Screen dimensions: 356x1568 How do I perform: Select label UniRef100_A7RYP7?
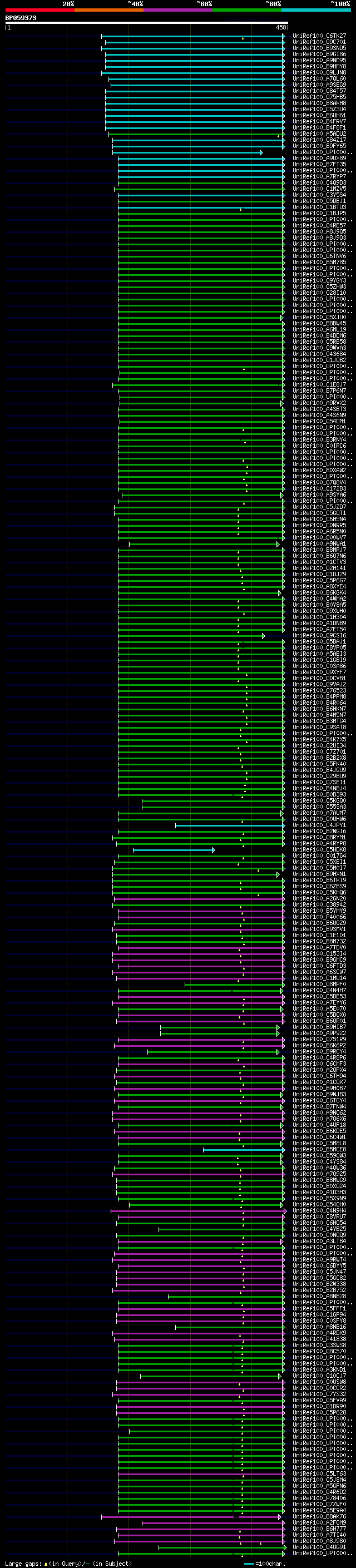pyautogui.click(x=319, y=176)
